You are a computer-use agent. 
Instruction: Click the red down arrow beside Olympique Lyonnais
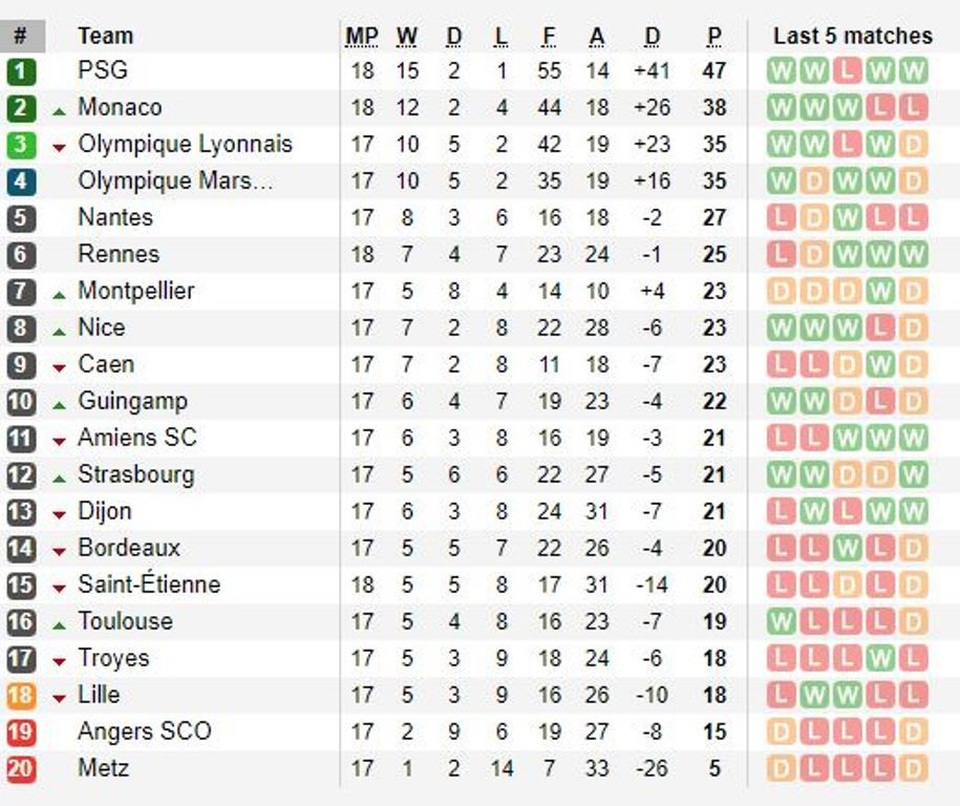pyautogui.click(x=59, y=147)
